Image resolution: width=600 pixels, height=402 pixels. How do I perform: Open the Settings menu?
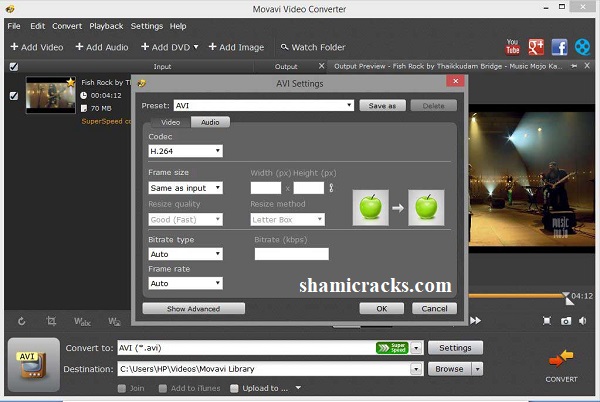147,26
